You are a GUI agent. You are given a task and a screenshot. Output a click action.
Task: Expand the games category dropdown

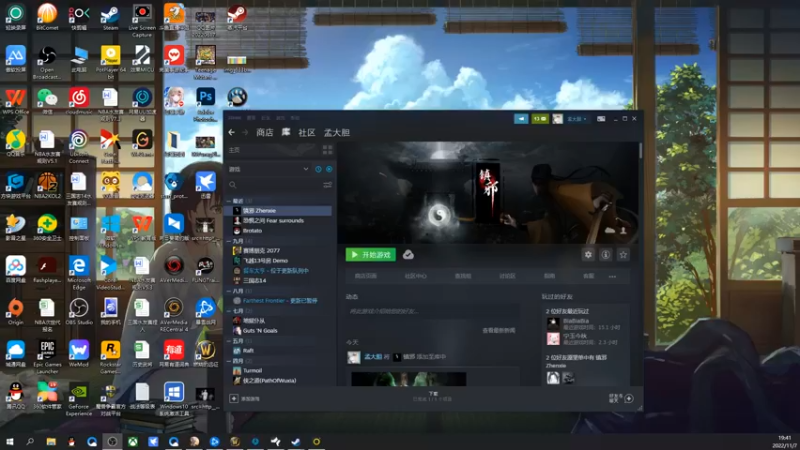[306, 169]
